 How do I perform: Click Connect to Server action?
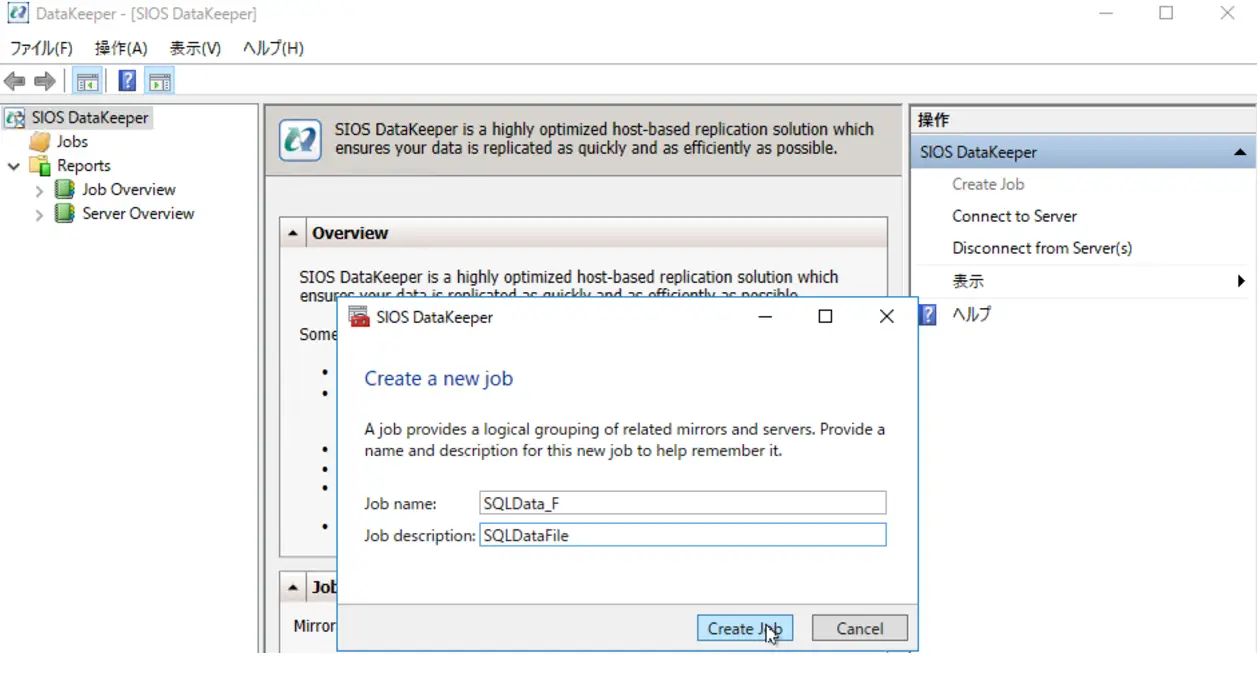[1014, 217]
